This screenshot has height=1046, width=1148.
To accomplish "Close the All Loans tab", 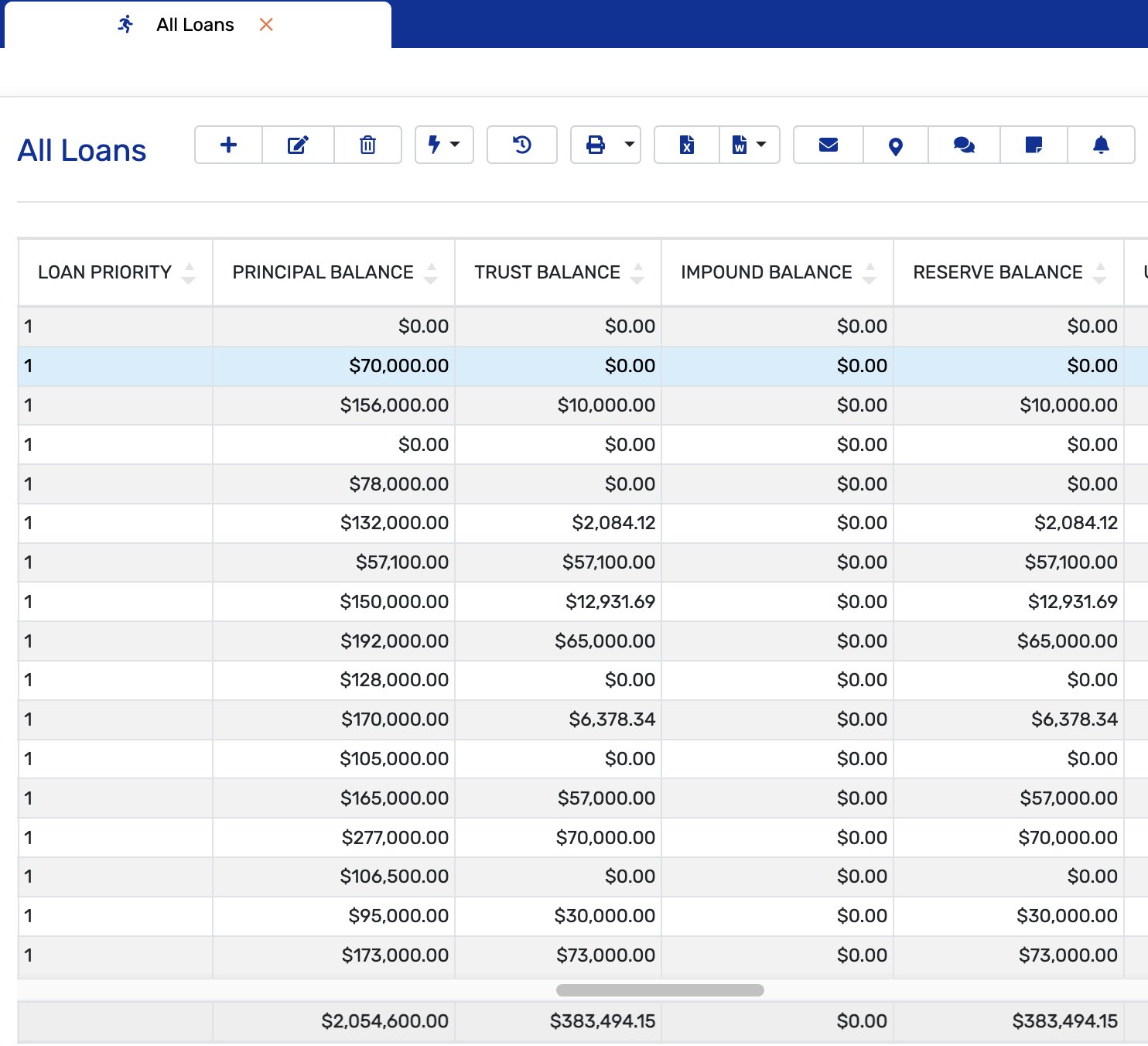I will tap(266, 24).
